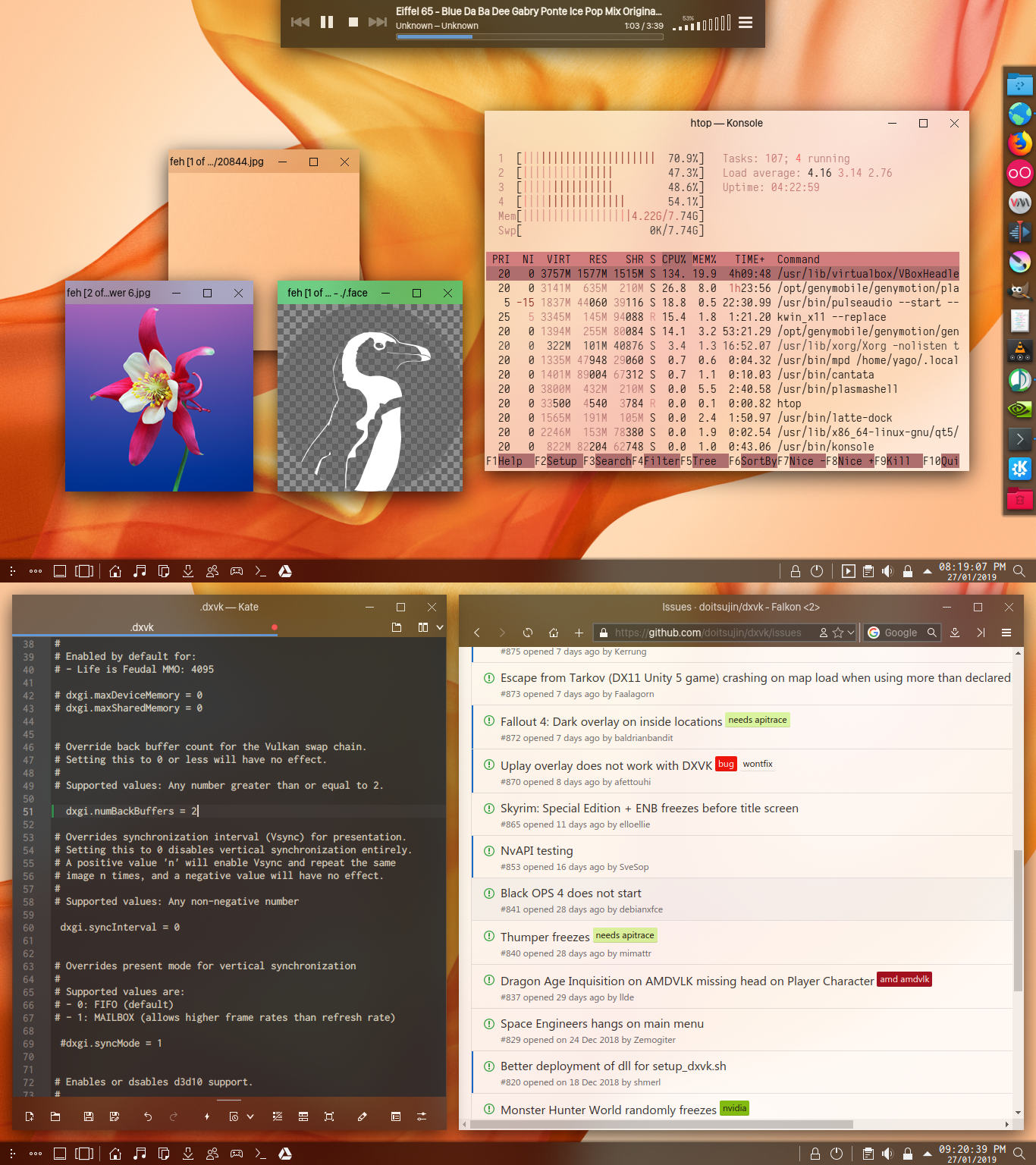1036x1165 pixels.
Task: Enter full screen mode in Kate
Action: 329,1116
